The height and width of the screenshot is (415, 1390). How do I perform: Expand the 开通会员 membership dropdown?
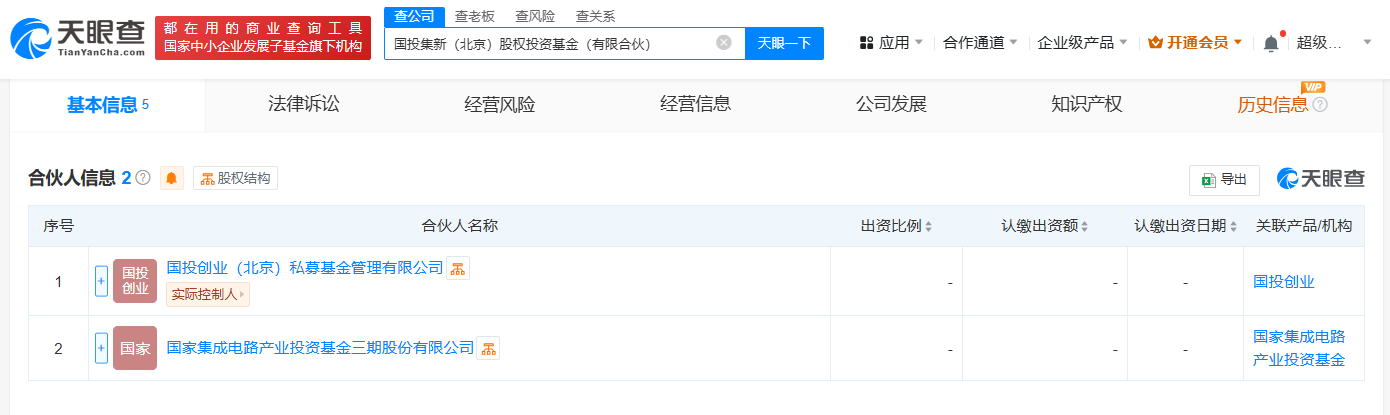1195,43
